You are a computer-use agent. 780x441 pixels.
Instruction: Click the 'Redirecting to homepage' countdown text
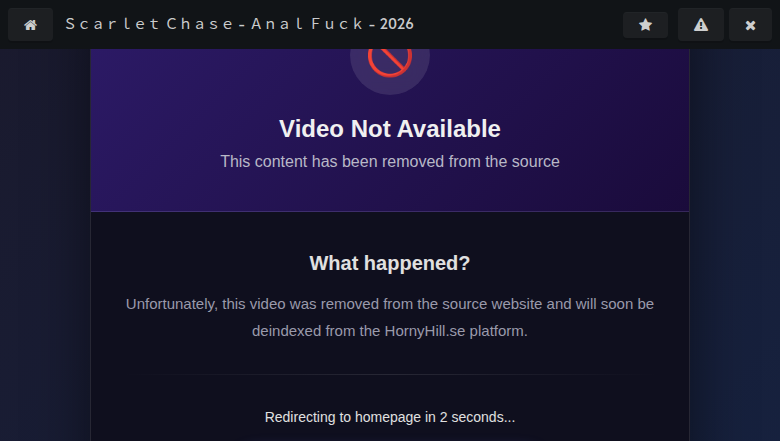pyautogui.click(x=390, y=417)
